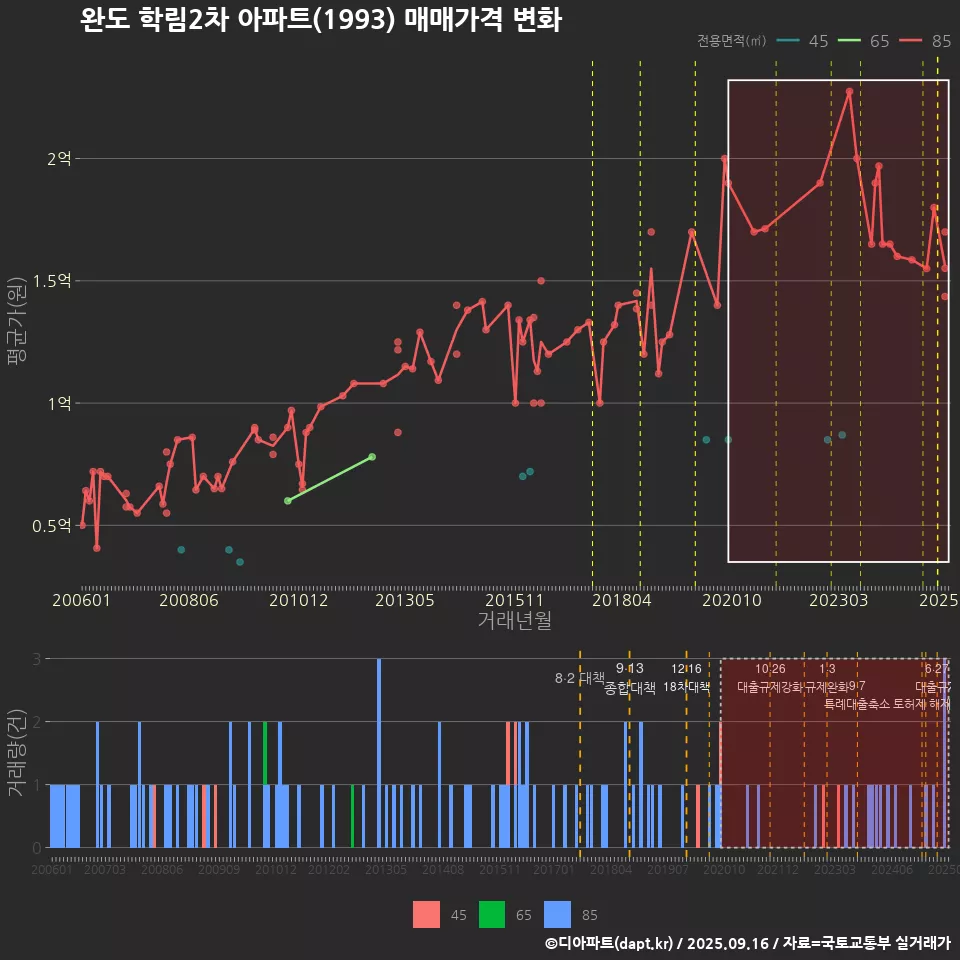
Task: Click 201701 on the volume chart x-axis
Action: tap(553, 869)
